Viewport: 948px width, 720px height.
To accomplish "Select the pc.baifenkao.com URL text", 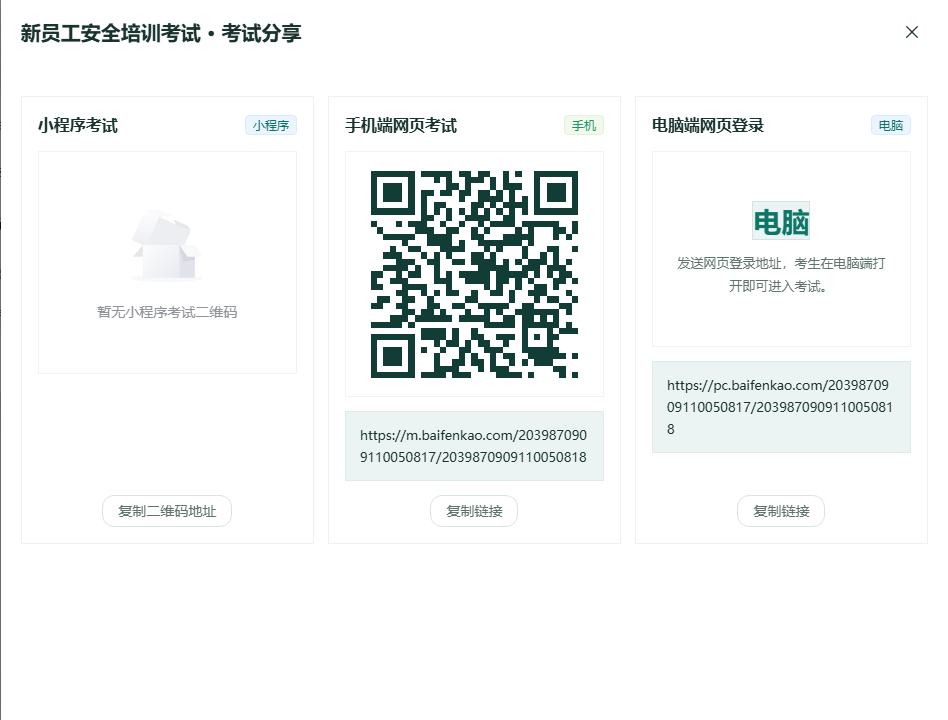I will tap(780, 407).
